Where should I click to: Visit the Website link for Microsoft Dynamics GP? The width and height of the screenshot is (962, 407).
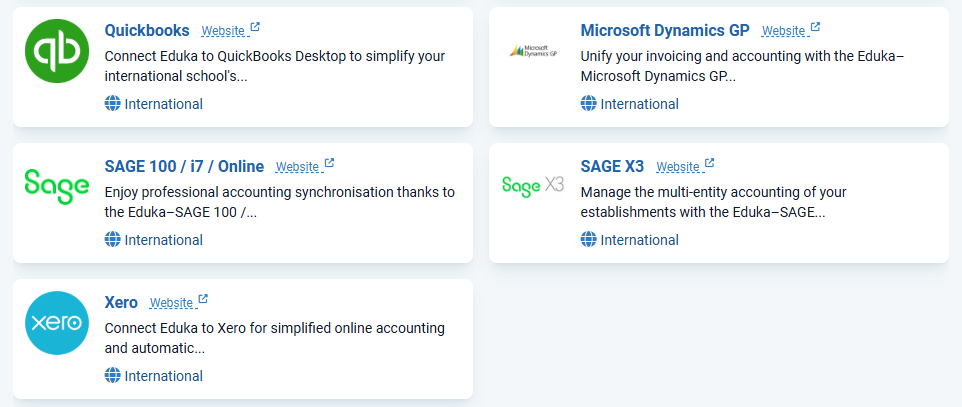[783, 31]
